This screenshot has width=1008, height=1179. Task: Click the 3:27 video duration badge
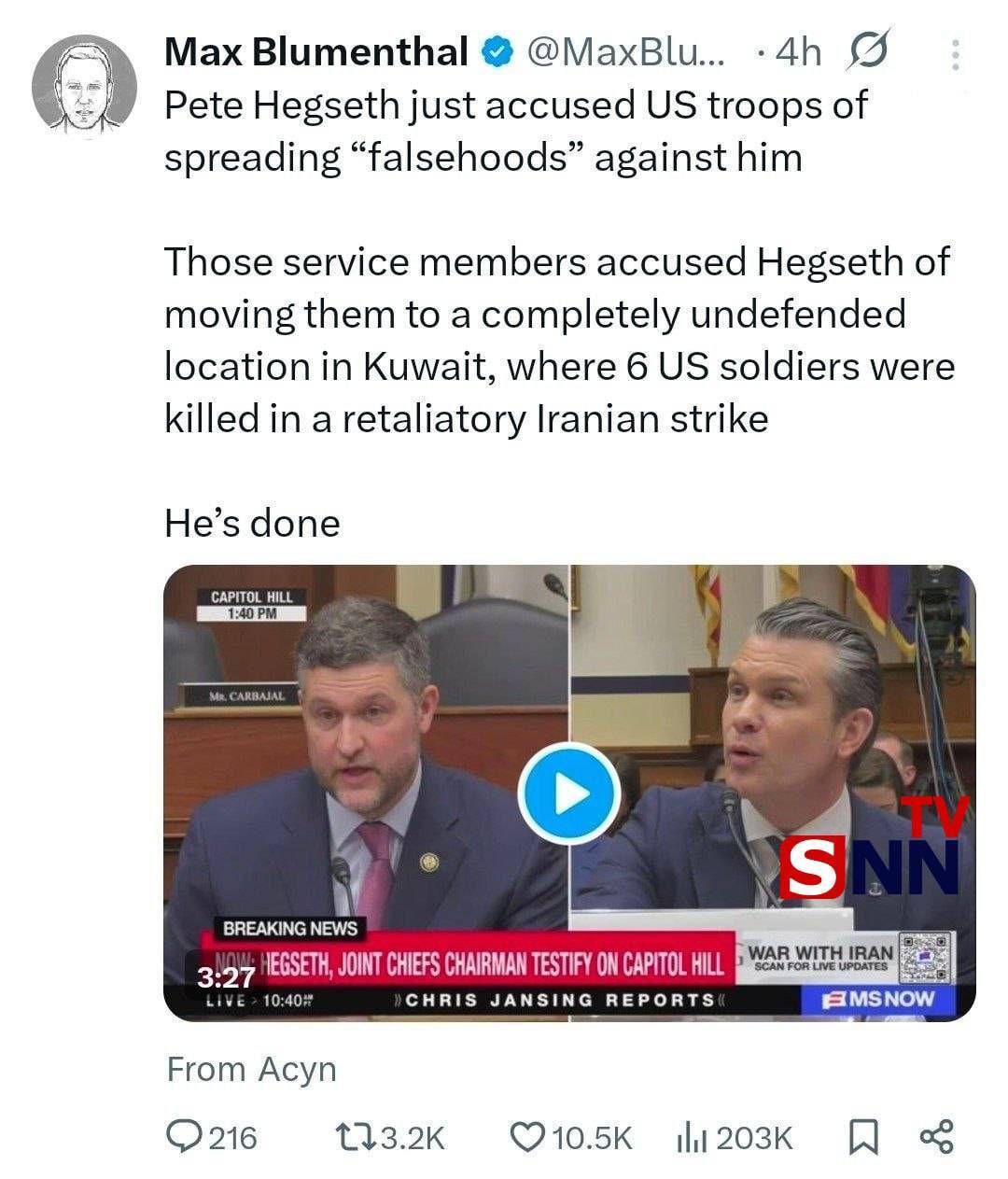coord(225,976)
